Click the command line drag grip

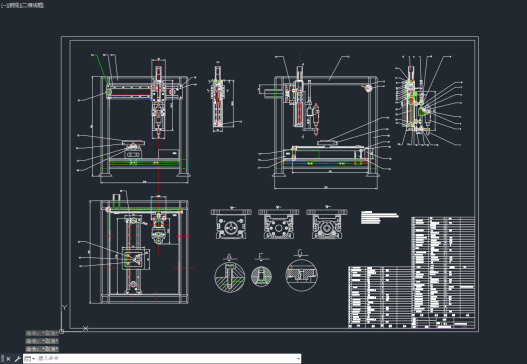coord(2,359)
